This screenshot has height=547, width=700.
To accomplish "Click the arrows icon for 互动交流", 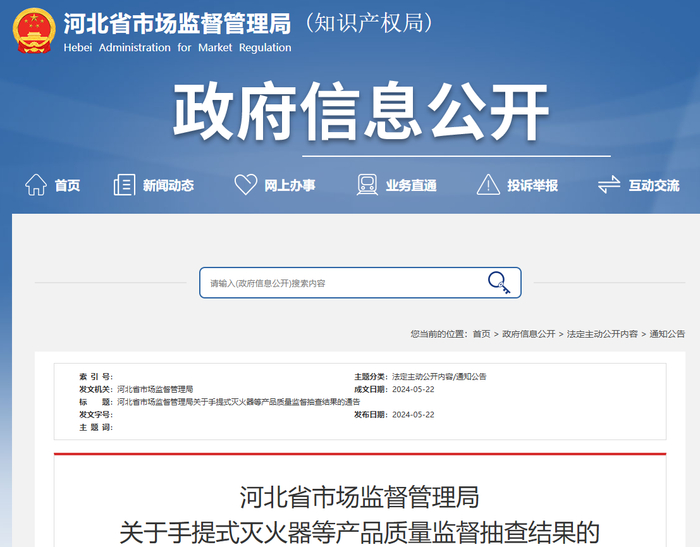I will tap(609, 184).
